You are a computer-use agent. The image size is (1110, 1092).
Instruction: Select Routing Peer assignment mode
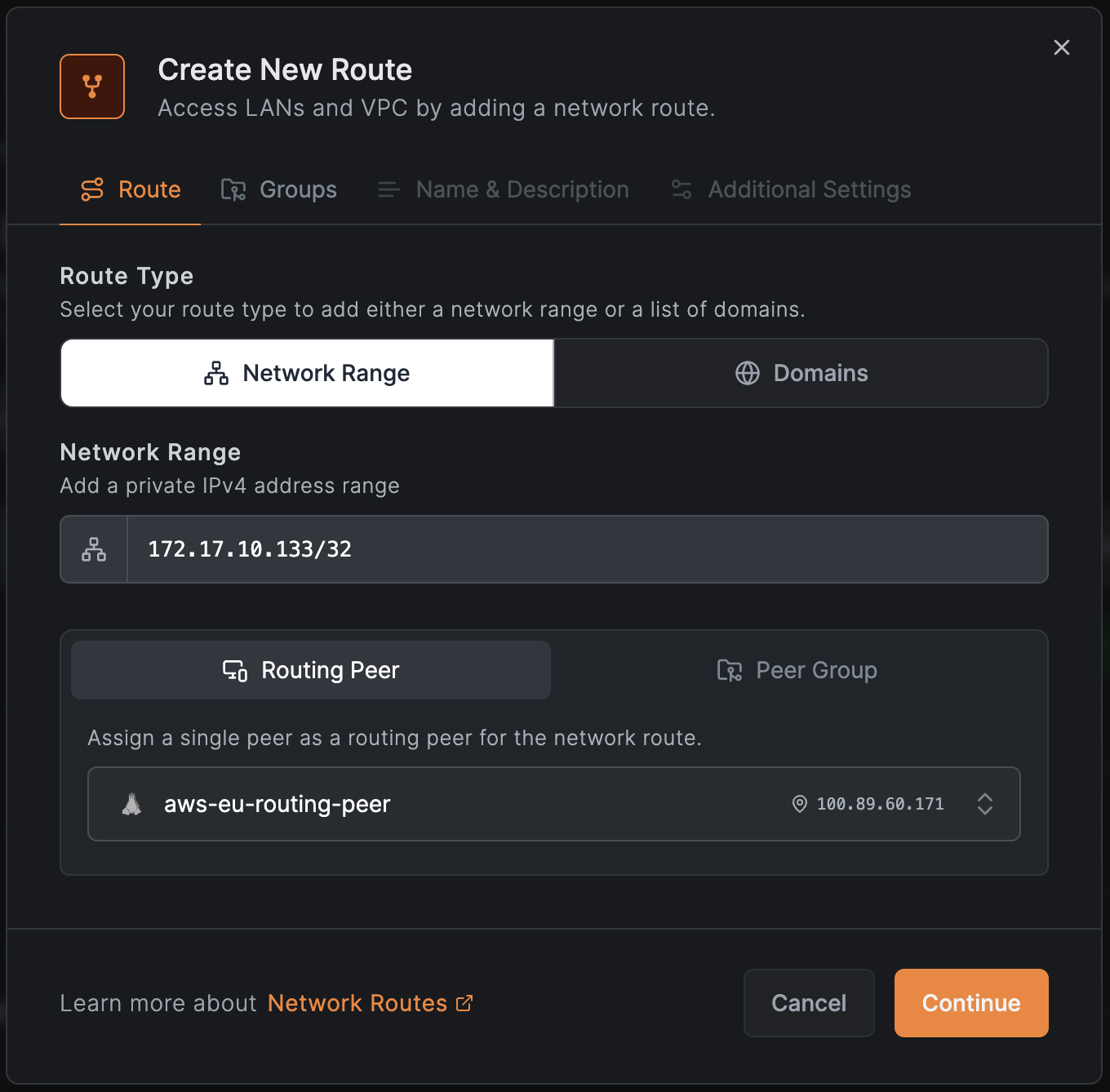311,670
